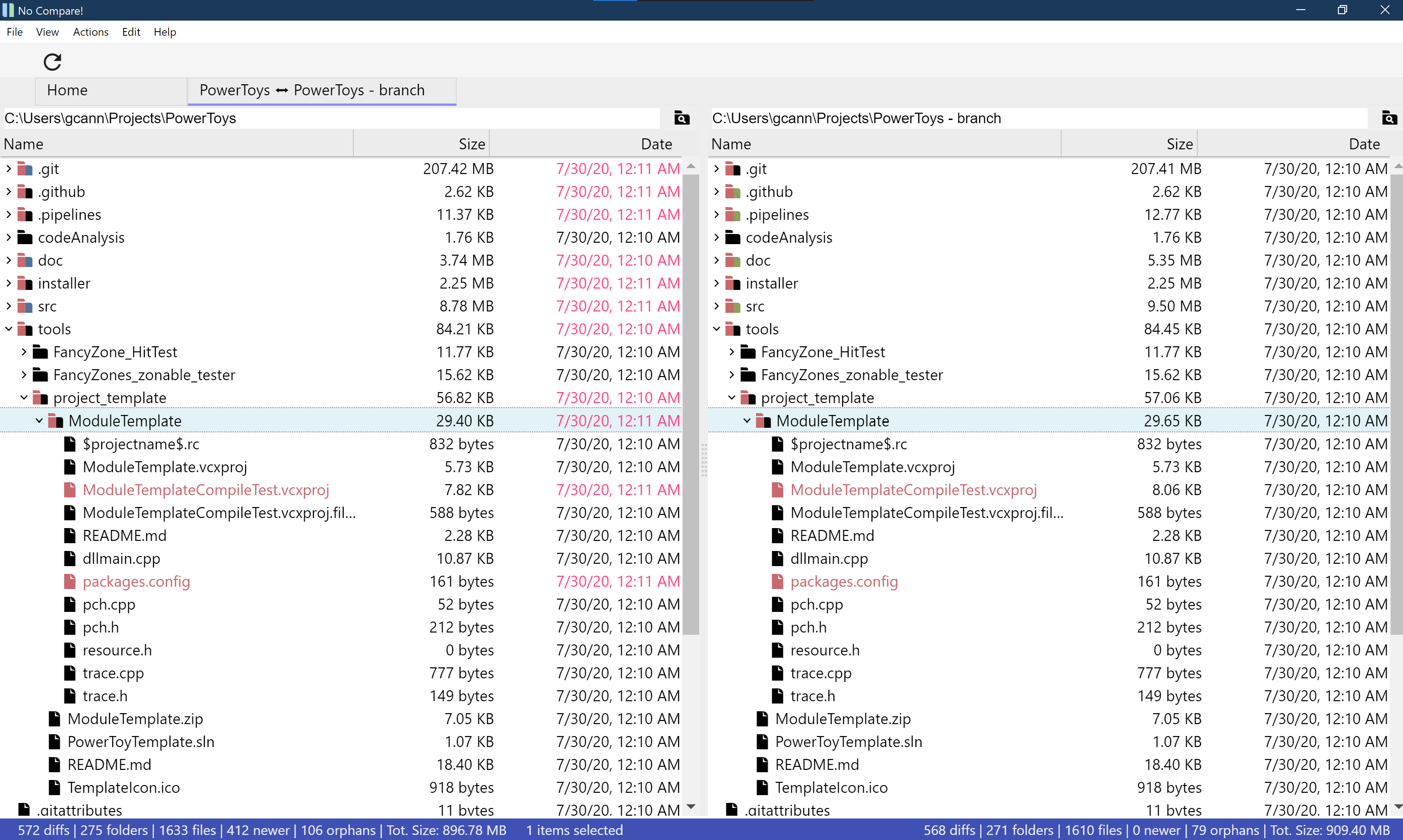Click the ModuleTemplate folder icon in the right pane
The image size is (1403, 840).
tap(764, 420)
